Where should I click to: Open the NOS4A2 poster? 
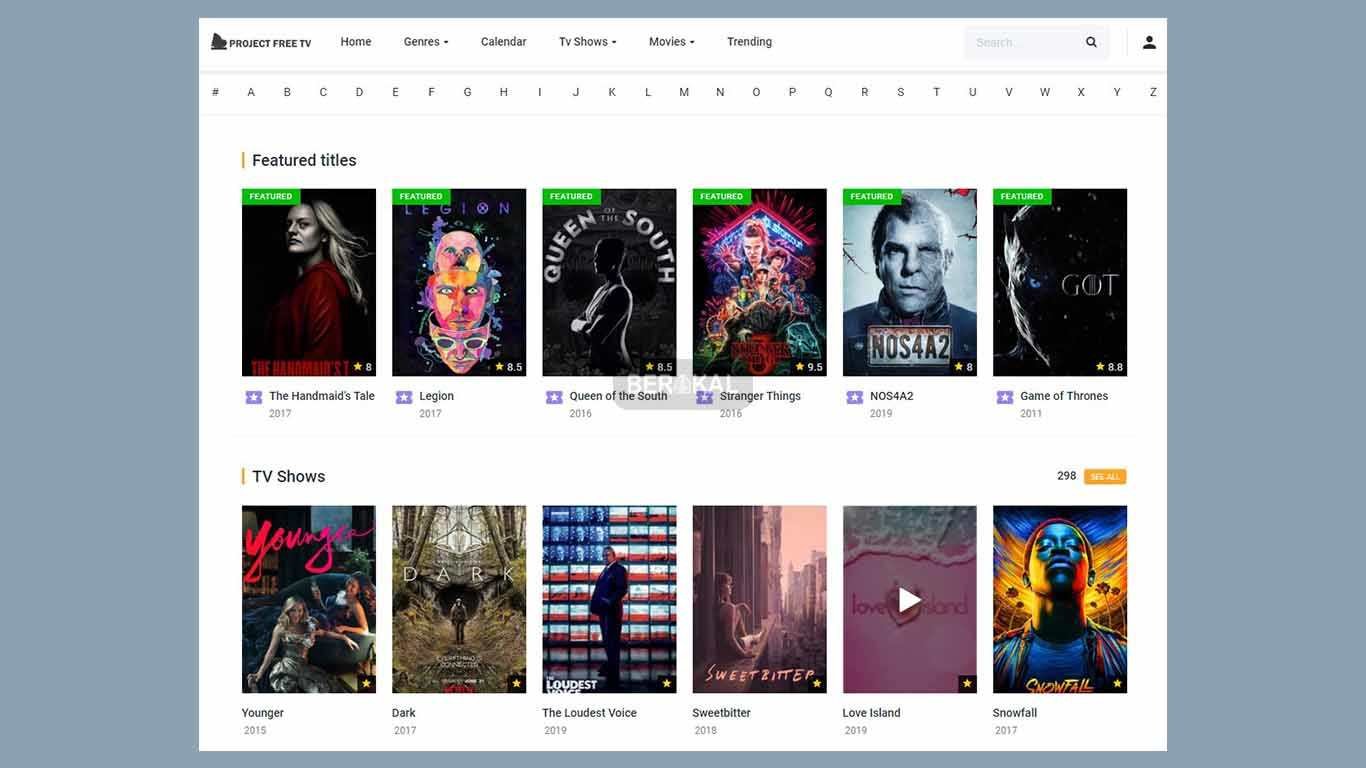[x=910, y=283]
